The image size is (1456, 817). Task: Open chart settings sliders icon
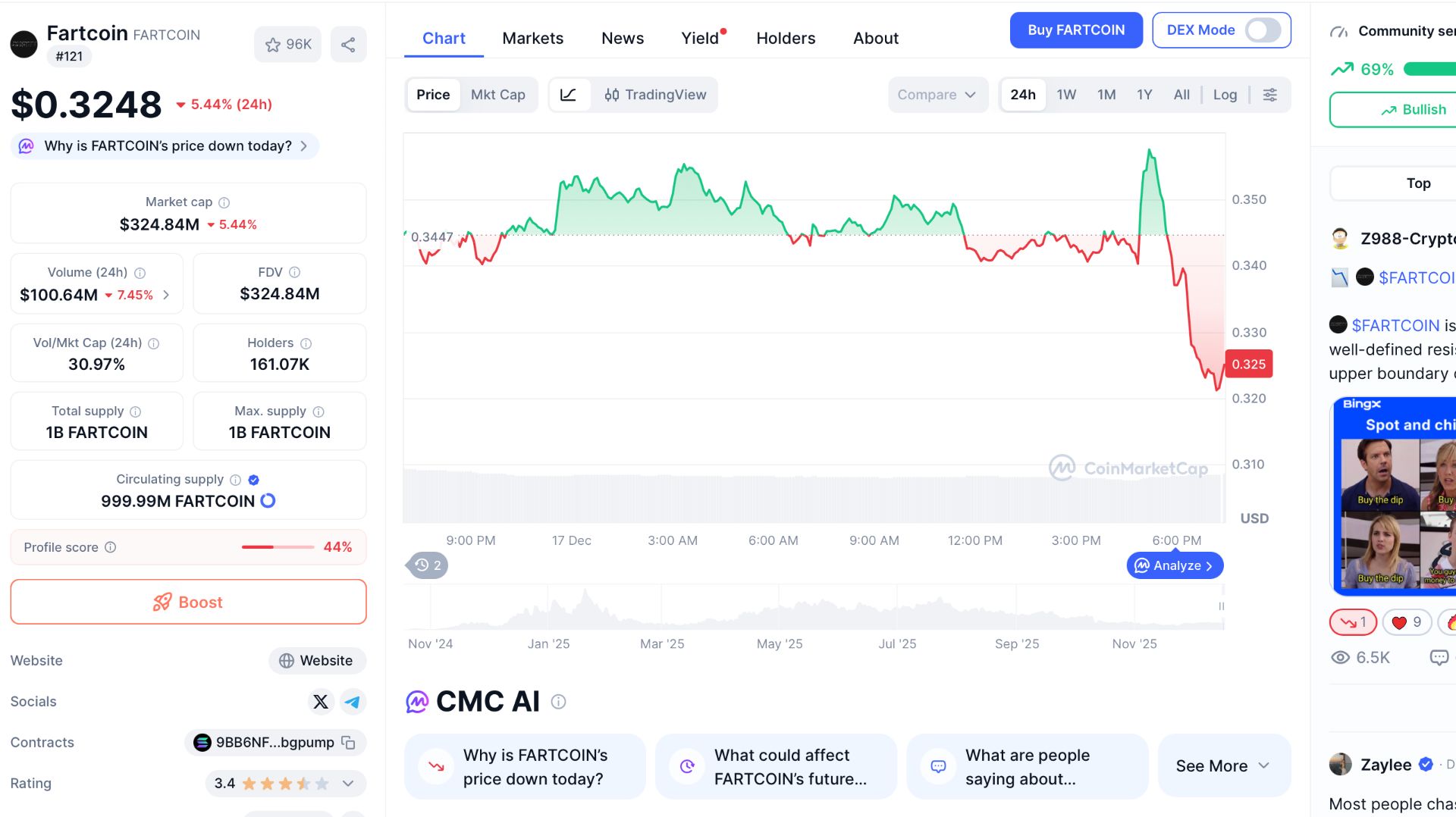[1269, 95]
